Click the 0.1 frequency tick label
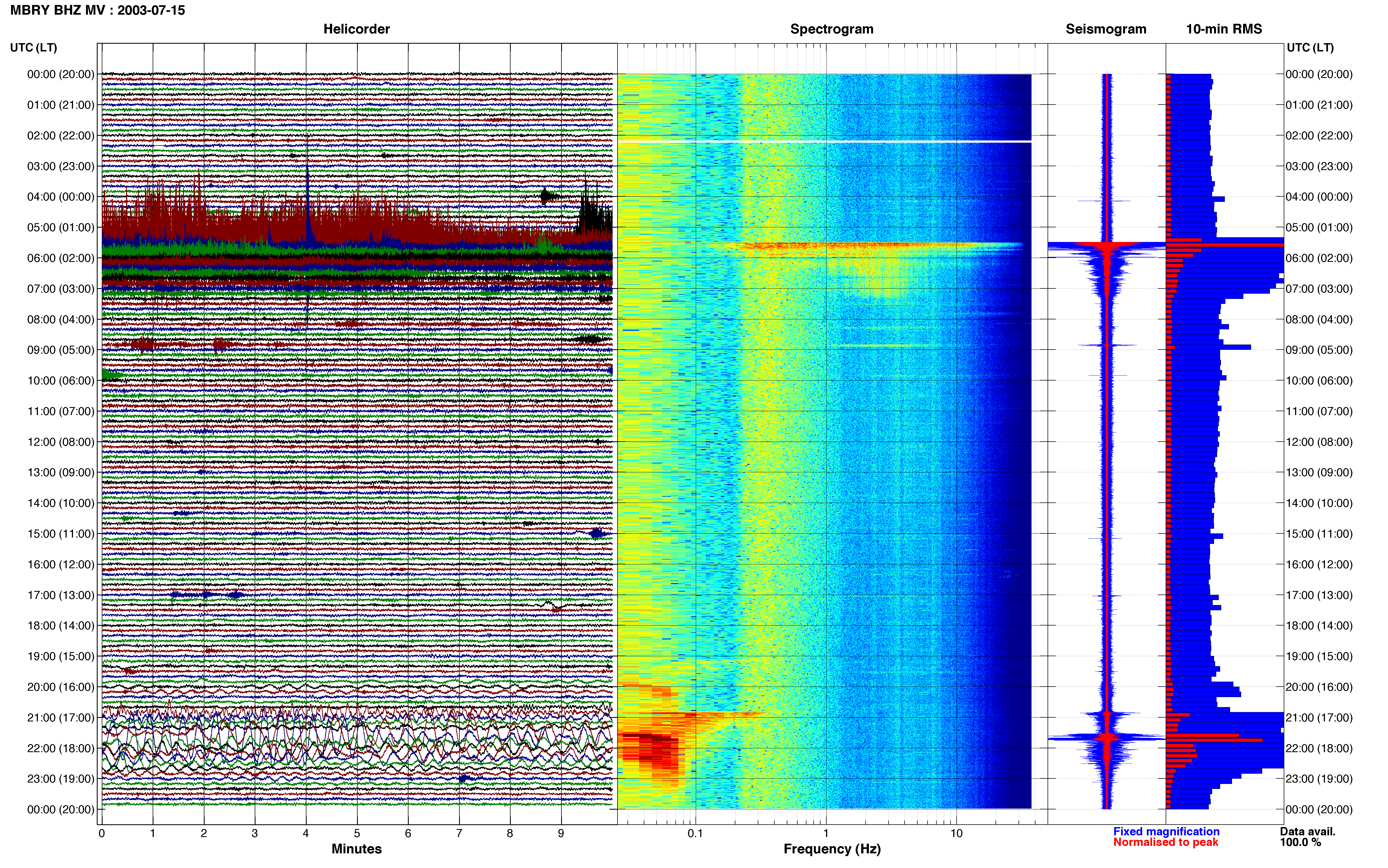The height and width of the screenshot is (868, 1388). 695,833
